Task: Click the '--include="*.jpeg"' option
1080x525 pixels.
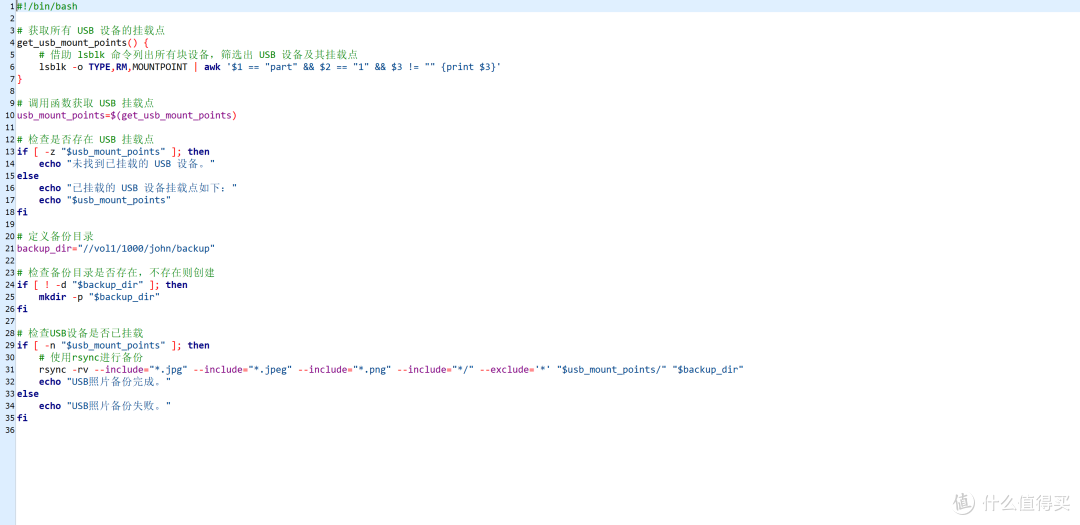Action: pyautogui.click(x=242, y=369)
